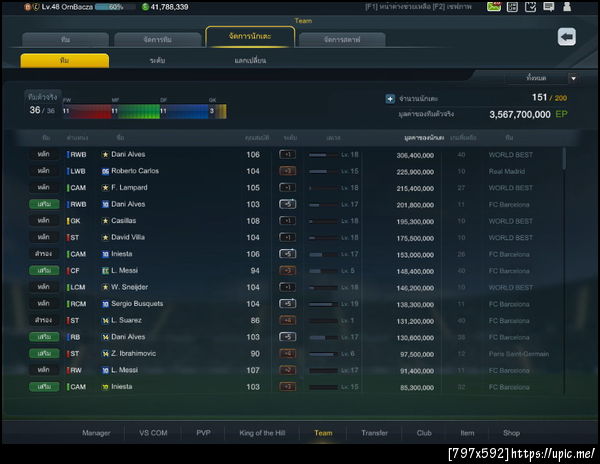Open the checklist tasks icon in top bar

click(x=530, y=7)
